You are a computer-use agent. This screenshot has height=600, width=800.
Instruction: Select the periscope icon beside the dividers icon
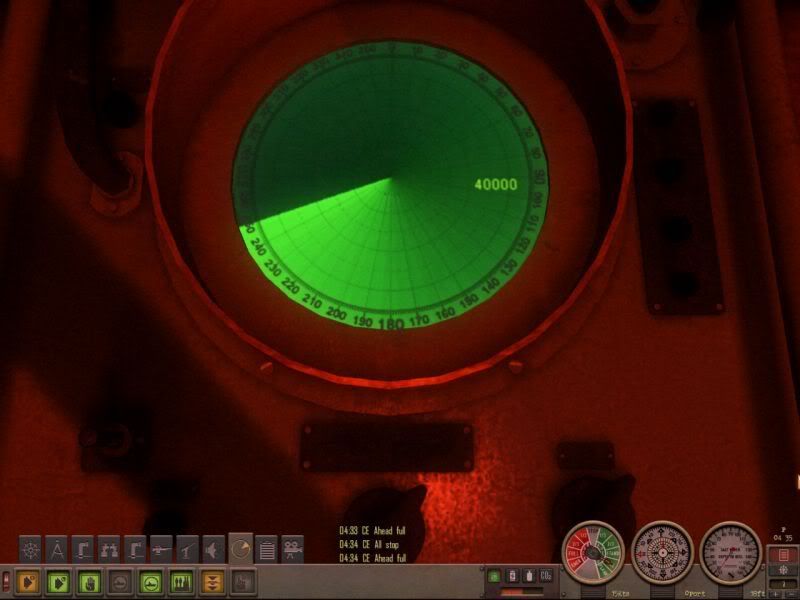[x=83, y=550]
